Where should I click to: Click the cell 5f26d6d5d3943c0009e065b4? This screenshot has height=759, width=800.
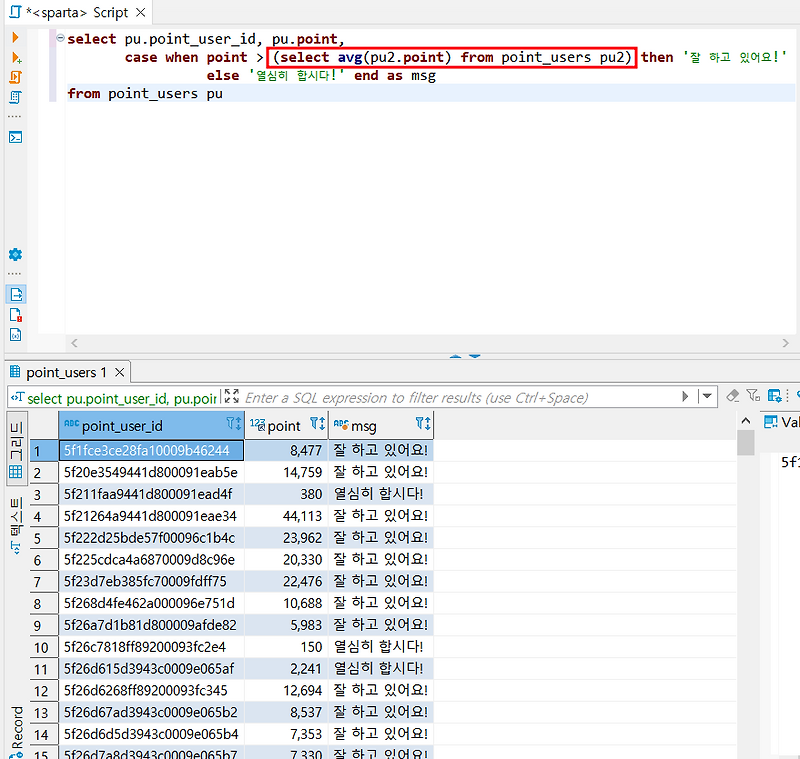pyautogui.click(x=152, y=734)
